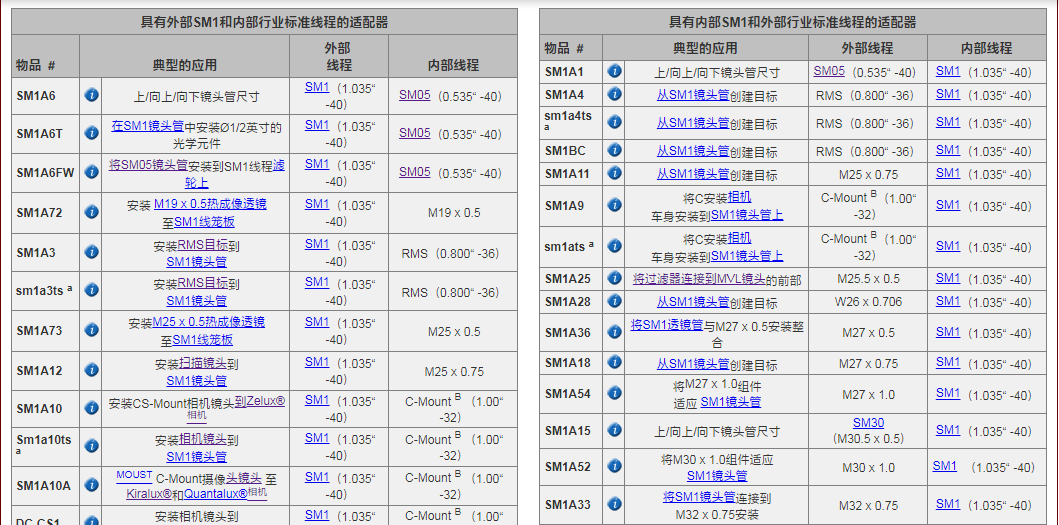Open info icon in SM1BC row

(x=615, y=151)
